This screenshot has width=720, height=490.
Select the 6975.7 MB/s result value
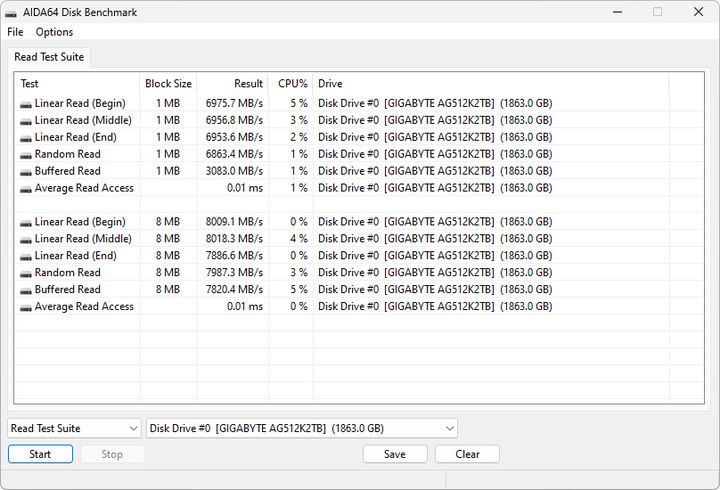click(234, 103)
